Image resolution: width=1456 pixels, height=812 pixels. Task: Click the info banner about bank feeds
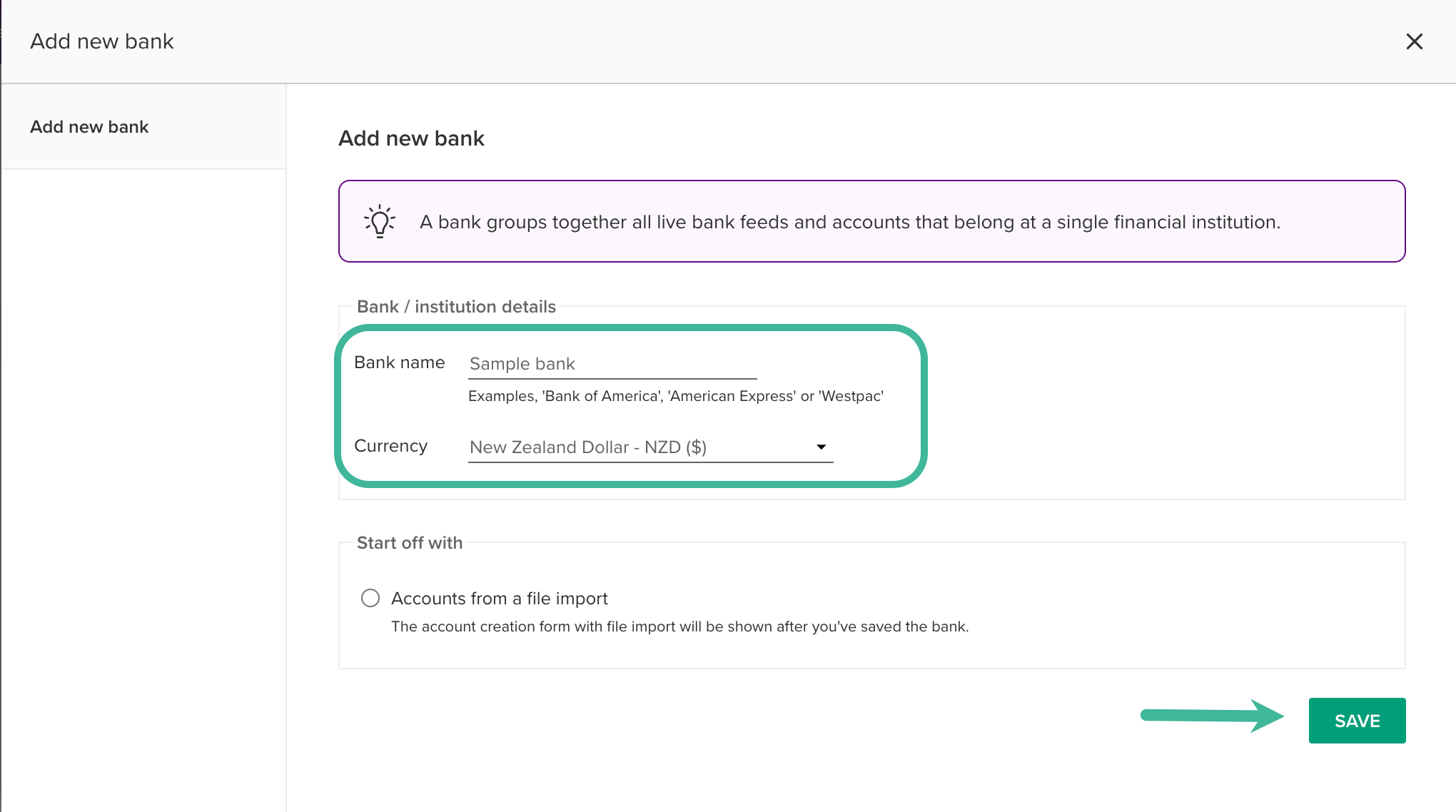(849, 222)
